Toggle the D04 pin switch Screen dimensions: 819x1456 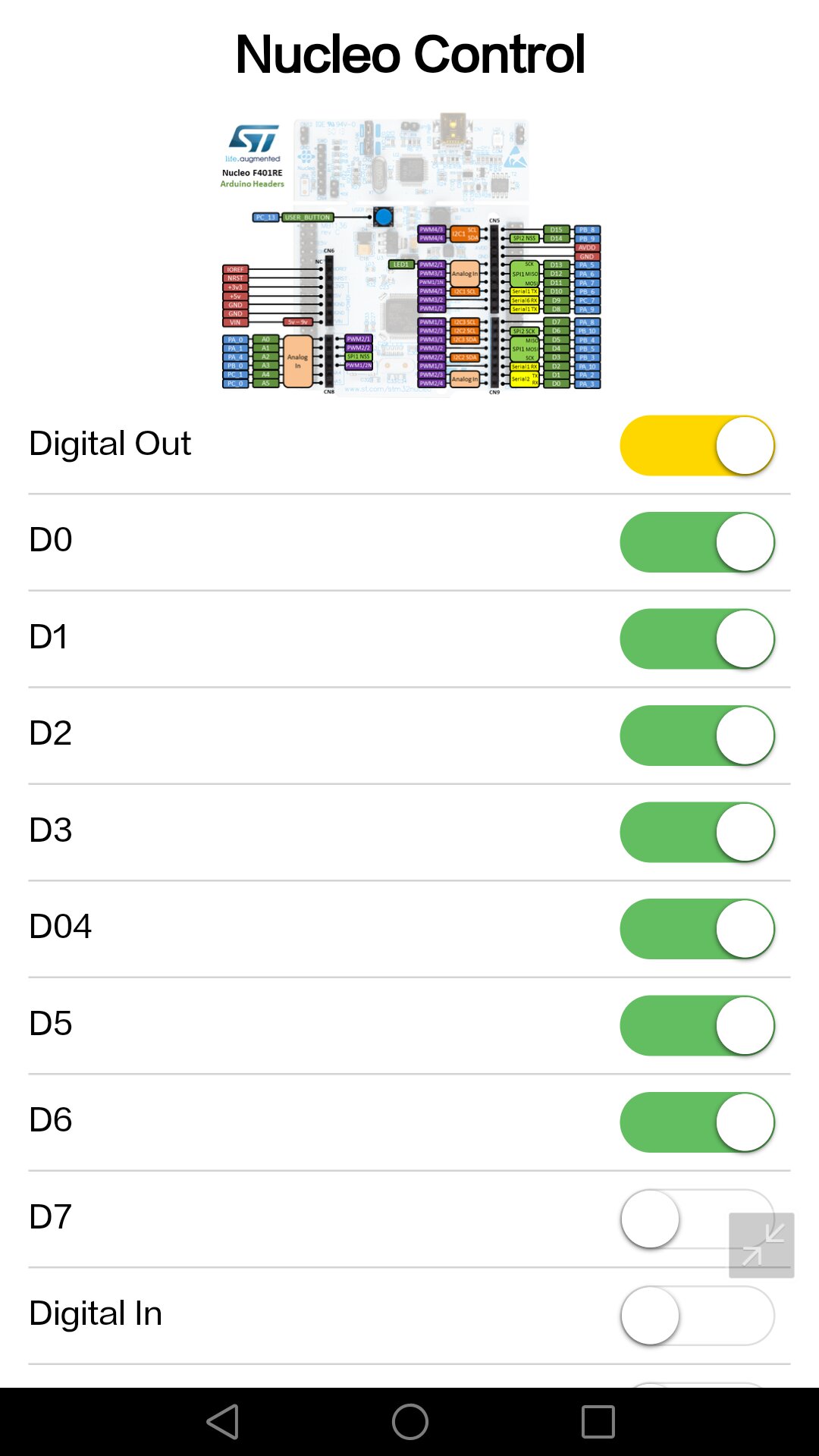[x=697, y=929]
